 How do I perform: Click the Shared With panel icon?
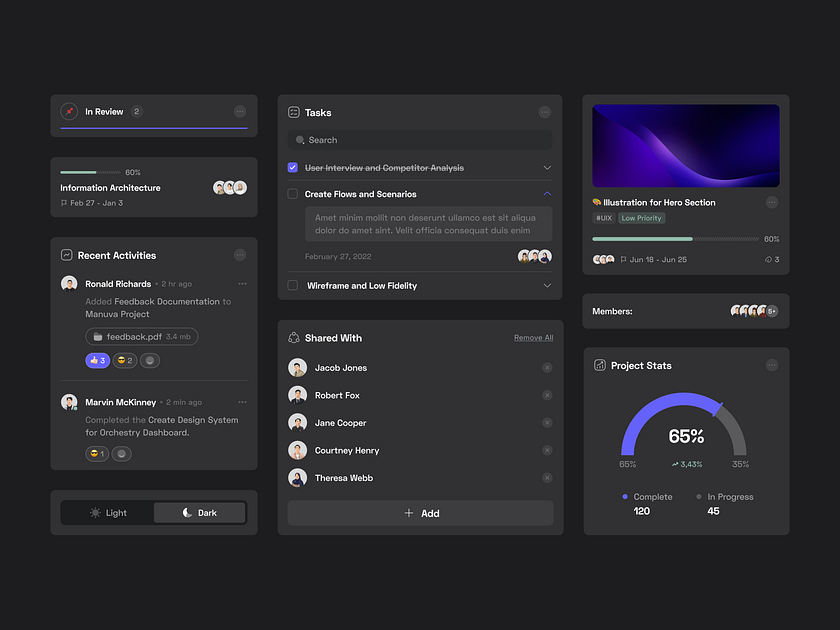[294, 337]
